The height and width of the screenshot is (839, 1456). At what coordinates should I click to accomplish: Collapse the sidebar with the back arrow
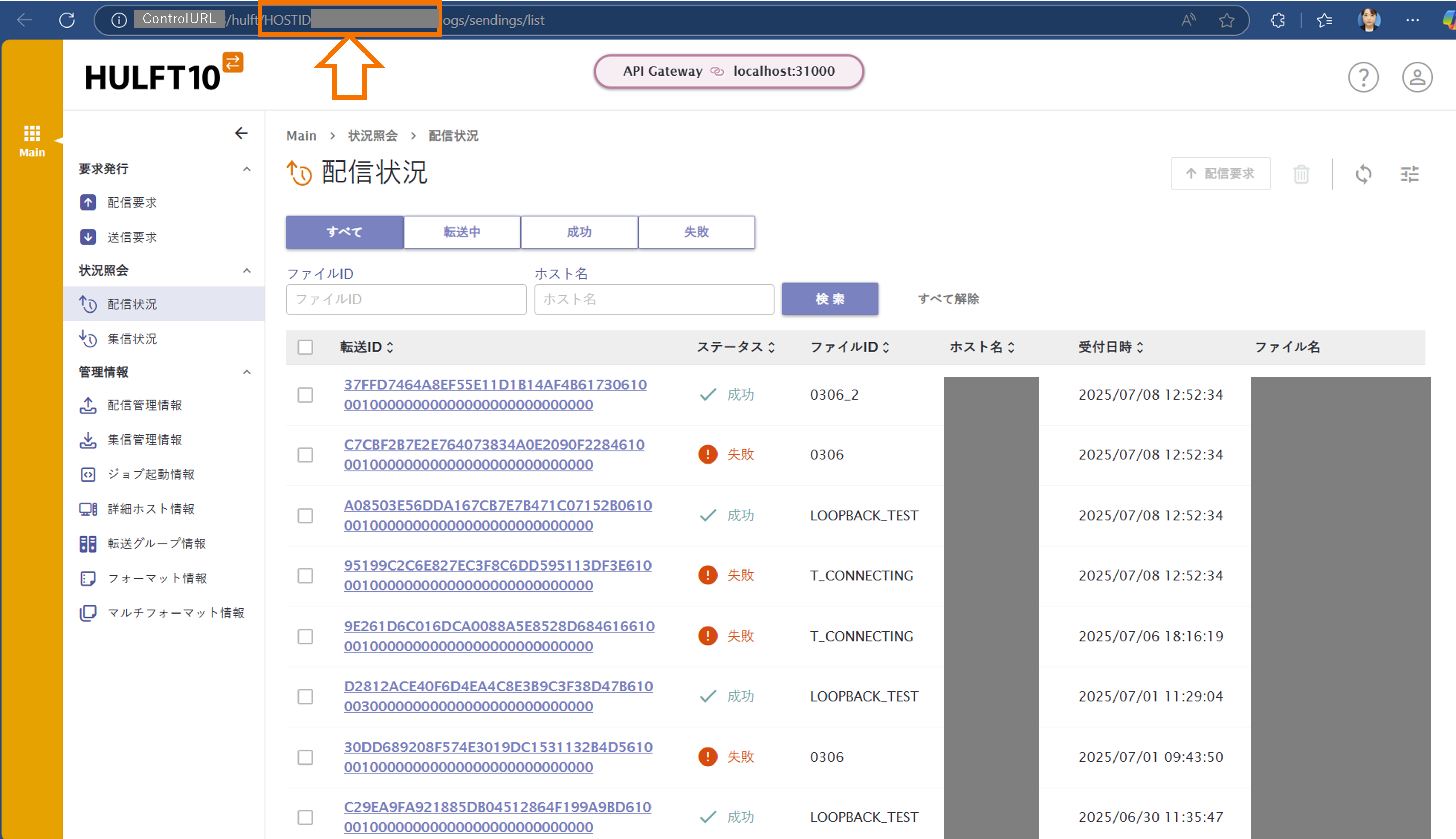click(x=241, y=133)
